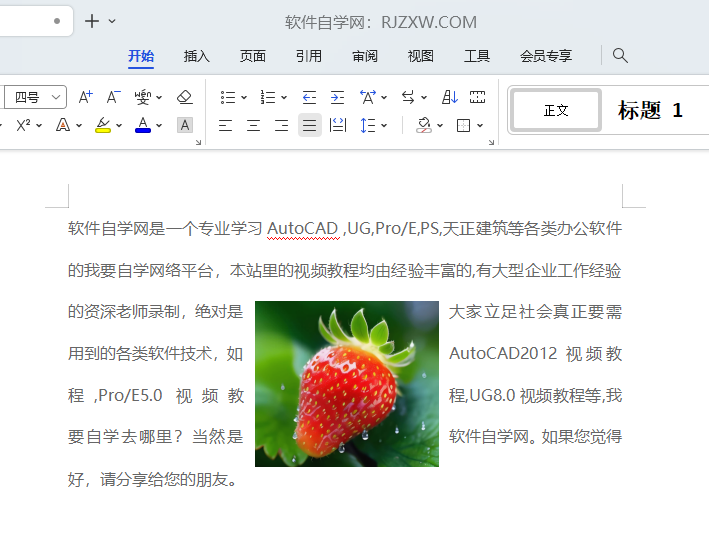This screenshot has width=709, height=555.
Task: Click the decrease font size icon
Action: [x=113, y=97]
